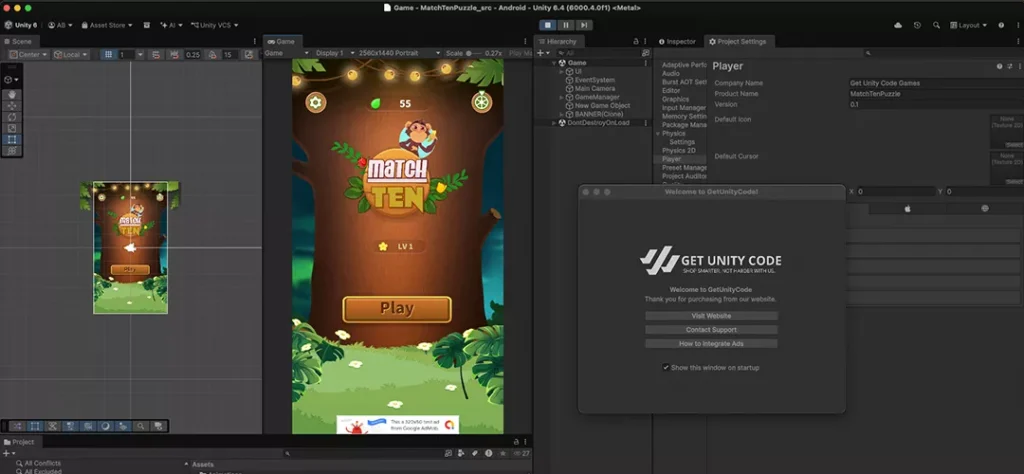Click Contact Support button
This screenshot has height=474, width=1024.
pyautogui.click(x=711, y=330)
